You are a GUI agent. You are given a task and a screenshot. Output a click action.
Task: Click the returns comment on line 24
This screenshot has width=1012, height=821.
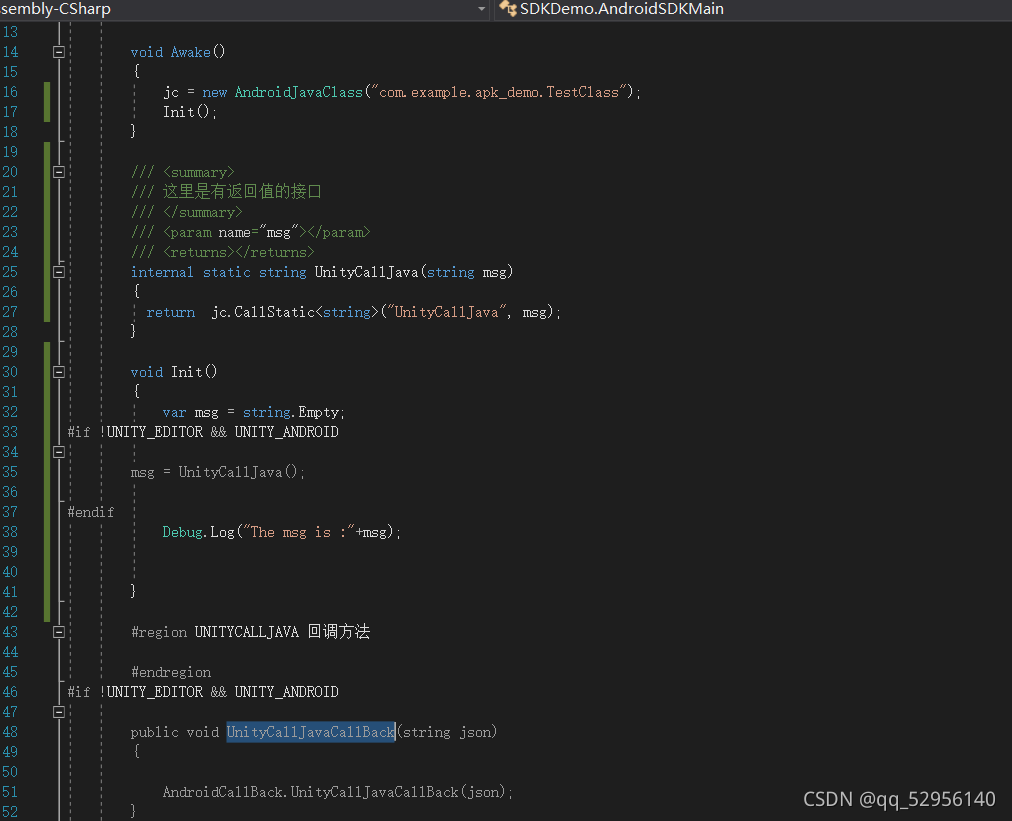(223, 252)
